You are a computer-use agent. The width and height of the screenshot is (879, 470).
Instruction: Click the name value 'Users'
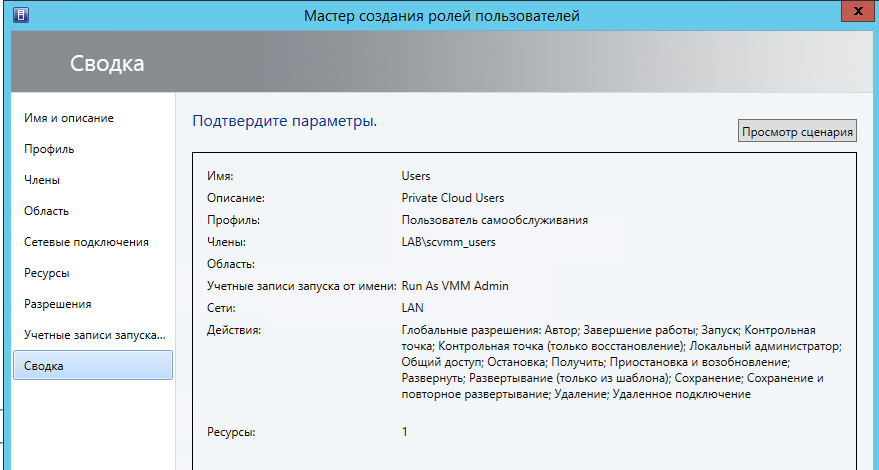point(416,176)
